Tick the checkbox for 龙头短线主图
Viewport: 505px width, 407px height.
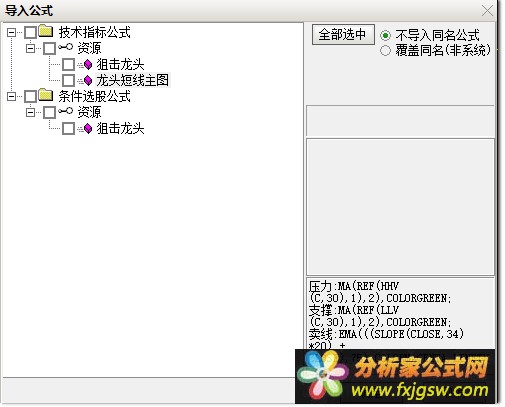coord(68,80)
